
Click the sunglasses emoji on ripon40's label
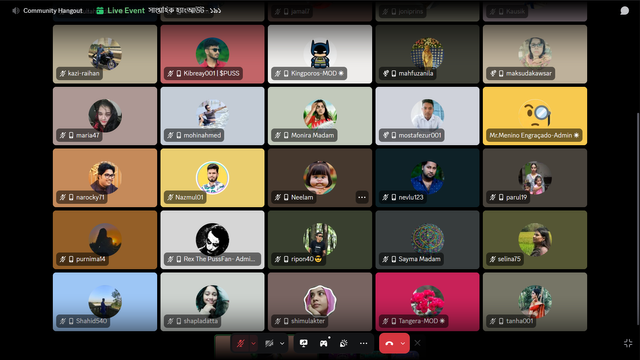318,259
